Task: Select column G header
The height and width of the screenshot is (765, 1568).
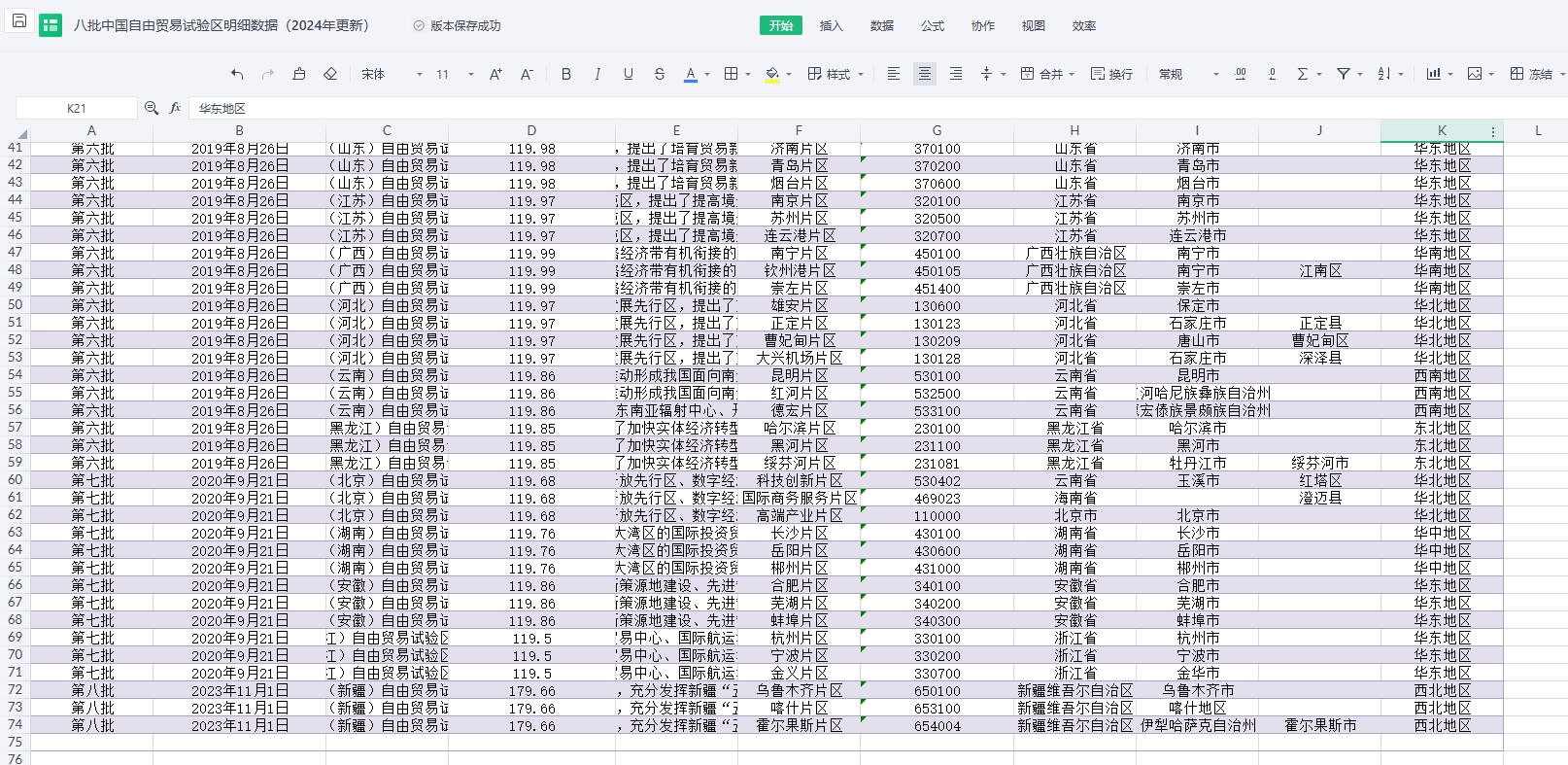Action: (x=937, y=130)
